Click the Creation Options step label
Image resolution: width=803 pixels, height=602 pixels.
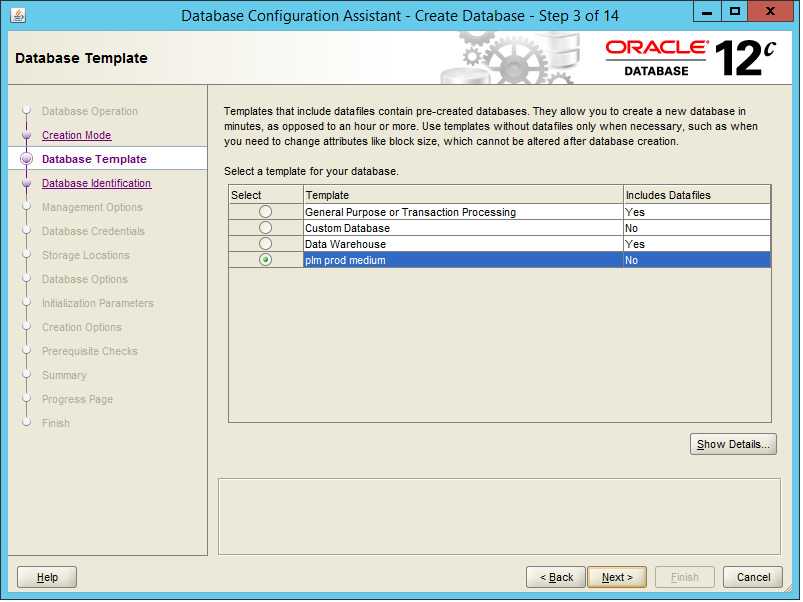(x=81, y=328)
